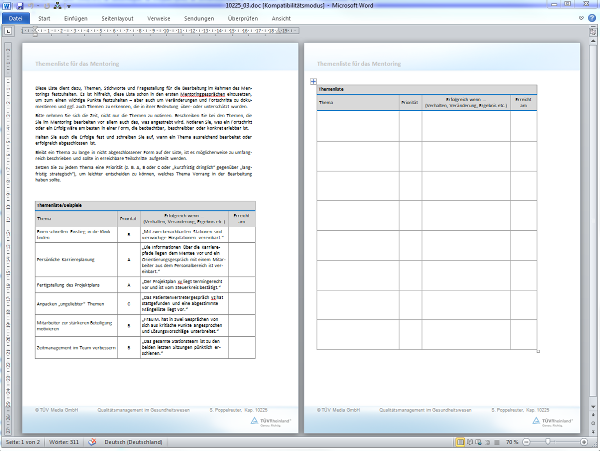Screen dimensions: 600x451
Task: Switch to Print Layout view in status bar
Action: coord(460,442)
